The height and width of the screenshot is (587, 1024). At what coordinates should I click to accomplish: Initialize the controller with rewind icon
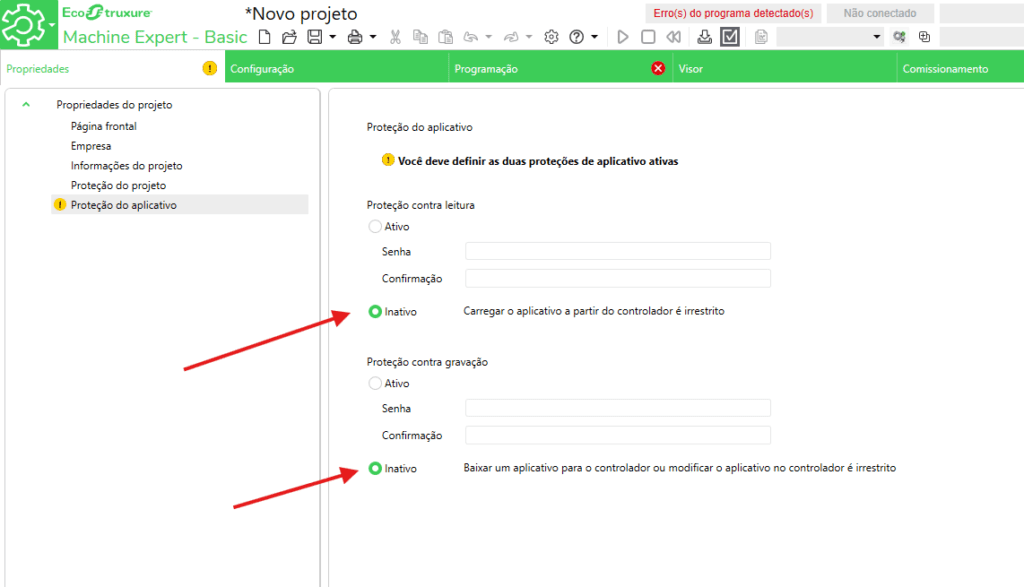point(673,37)
